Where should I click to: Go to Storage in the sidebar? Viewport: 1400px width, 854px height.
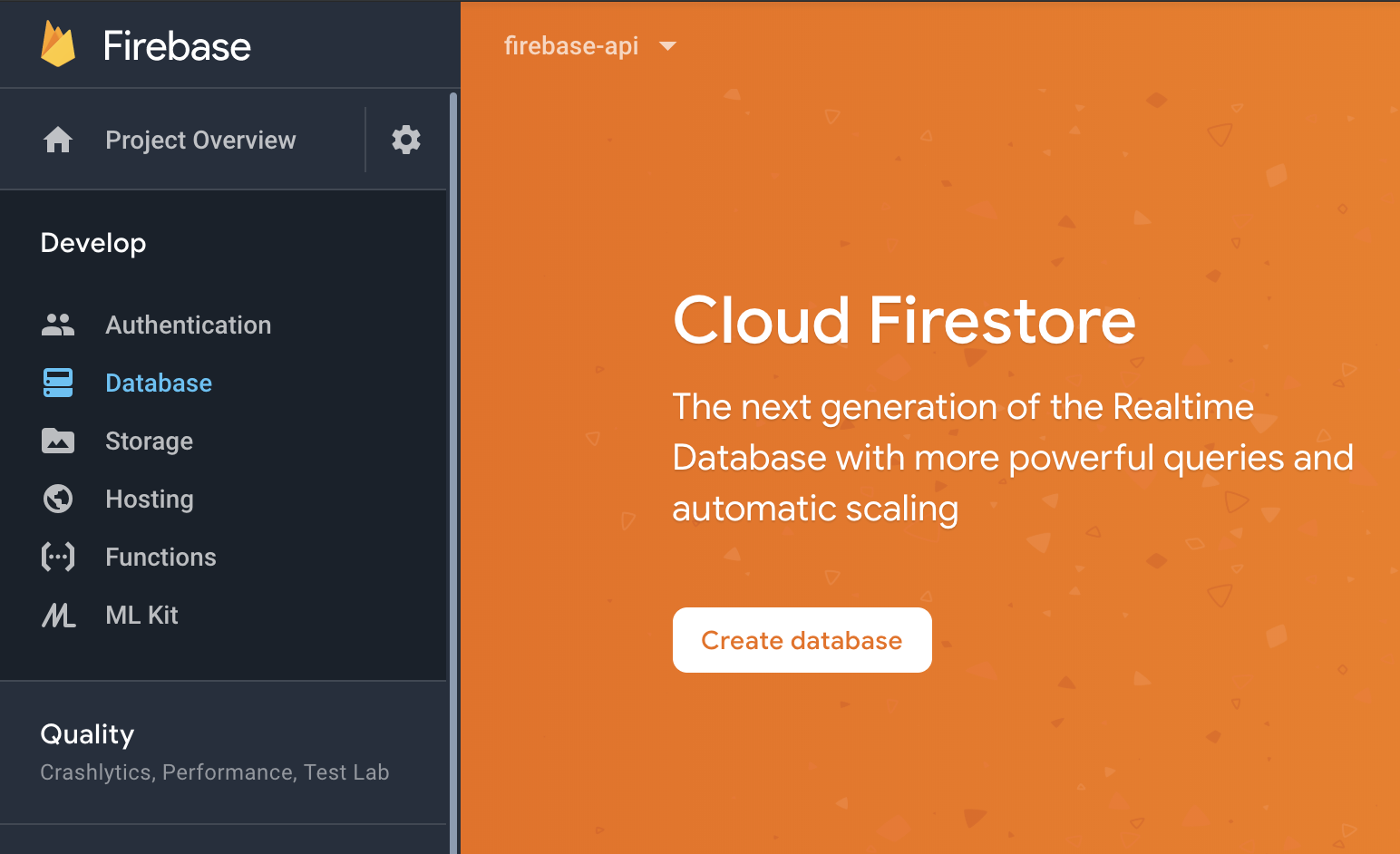tap(149, 441)
